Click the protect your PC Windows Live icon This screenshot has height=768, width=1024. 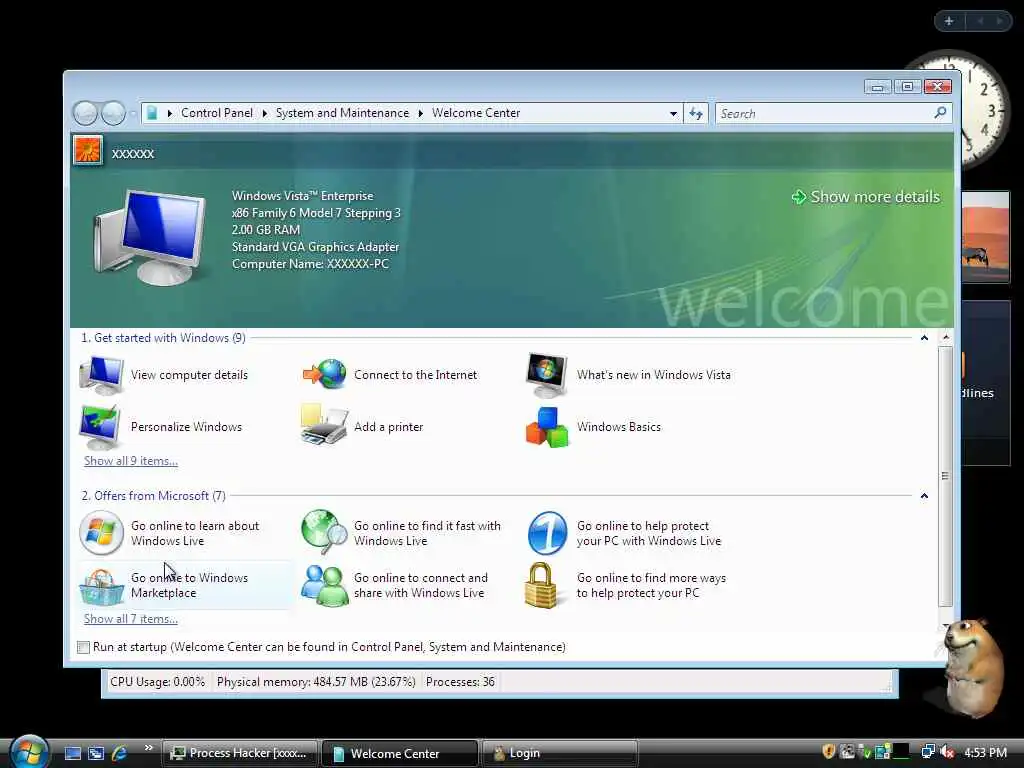tap(547, 533)
